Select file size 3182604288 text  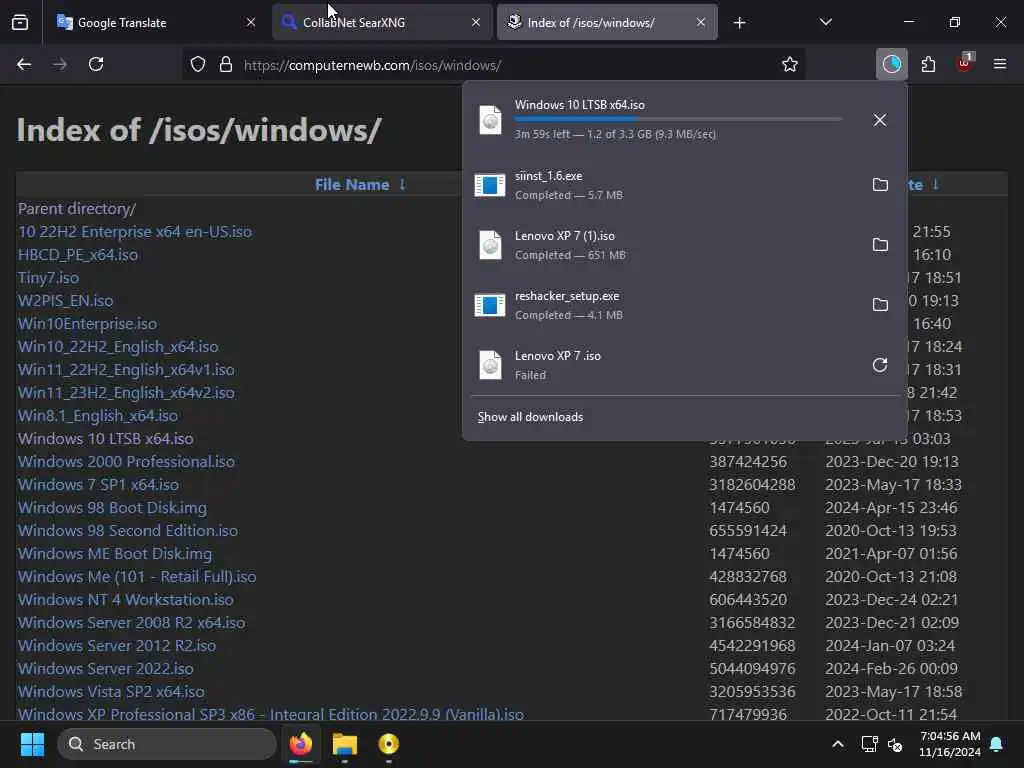(x=752, y=484)
